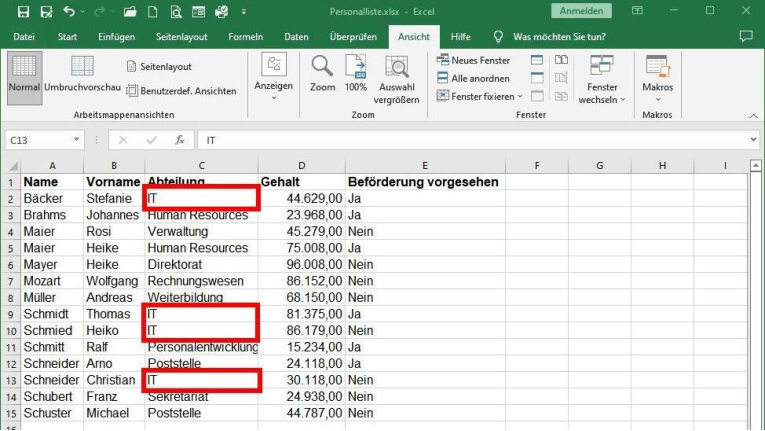This screenshot has height=431, width=765.
Task: Click the split window (Teilen) icon
Action: point(537,60)
